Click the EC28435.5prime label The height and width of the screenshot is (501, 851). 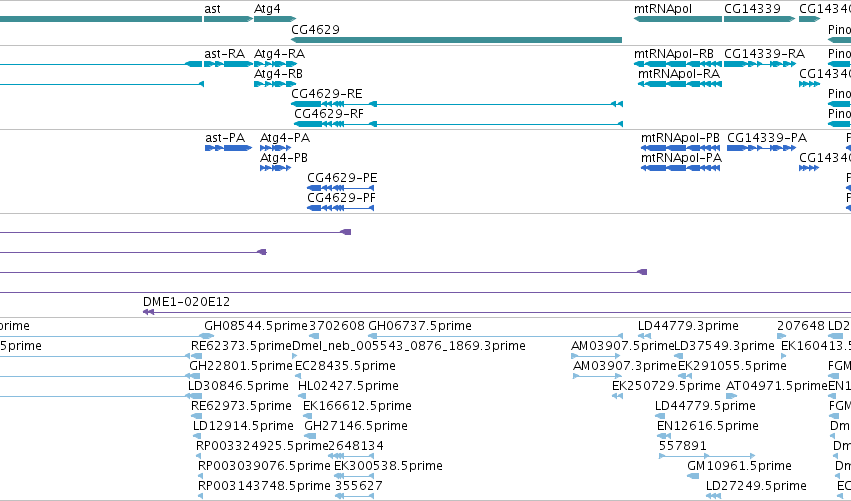pyautogui.click(x=345, y=366)
